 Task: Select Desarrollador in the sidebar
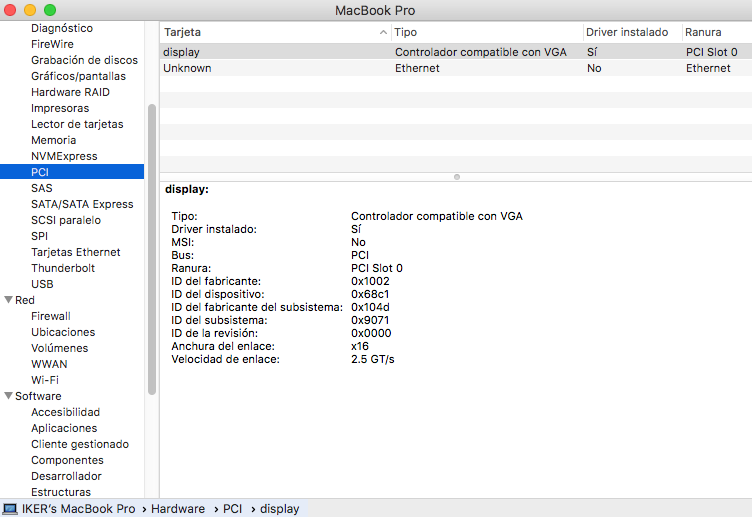(66, 476)
